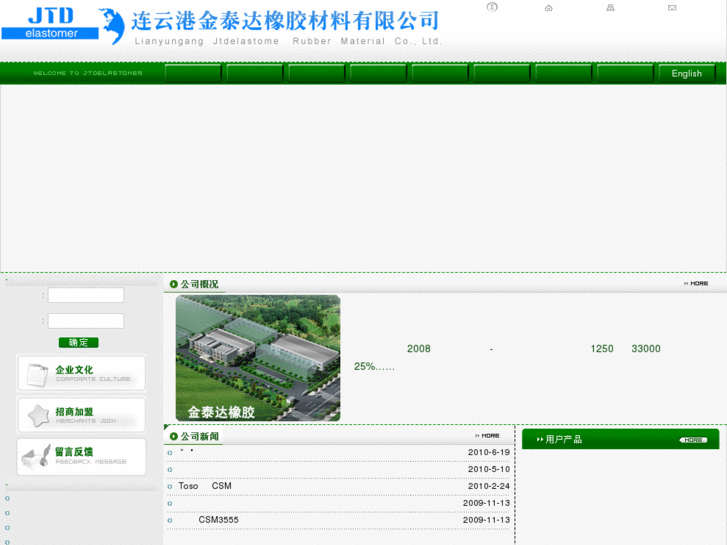Click the 金泰达橡胶 factory aerial image

pos(258,357)
